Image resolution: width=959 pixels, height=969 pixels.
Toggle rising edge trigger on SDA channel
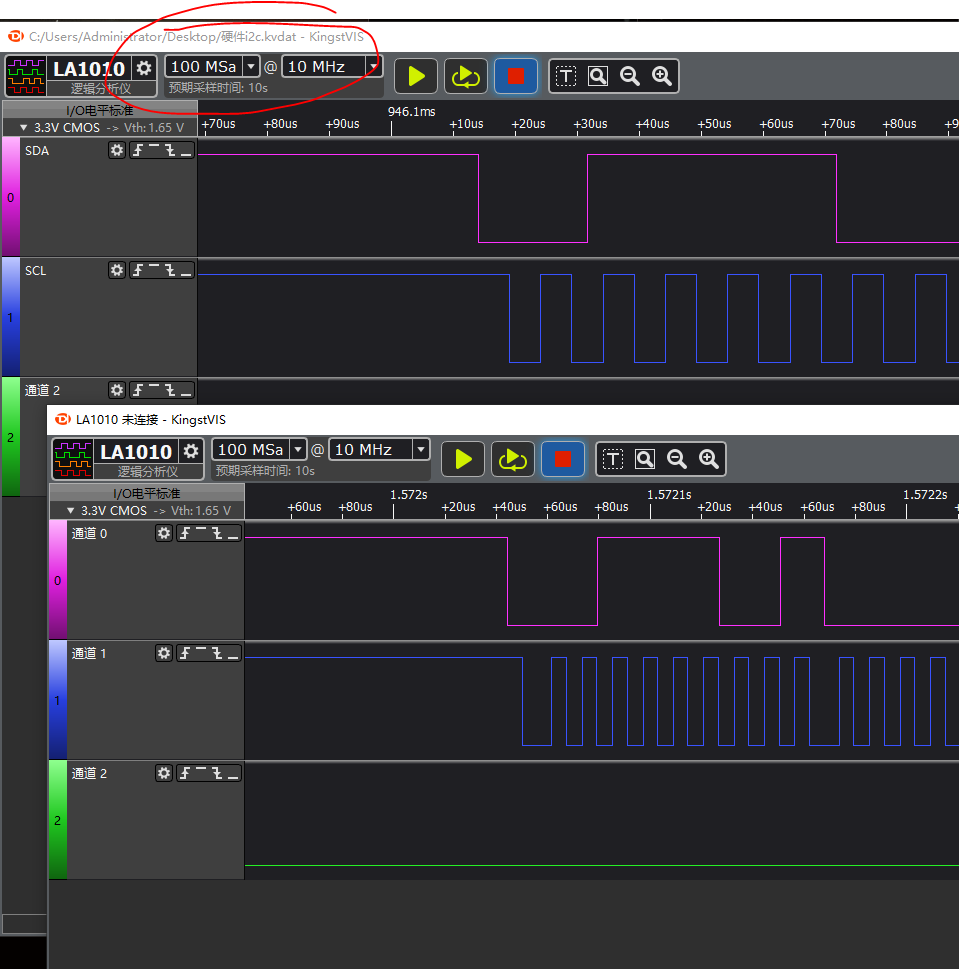pyautogui.click(x=139, y=150)
